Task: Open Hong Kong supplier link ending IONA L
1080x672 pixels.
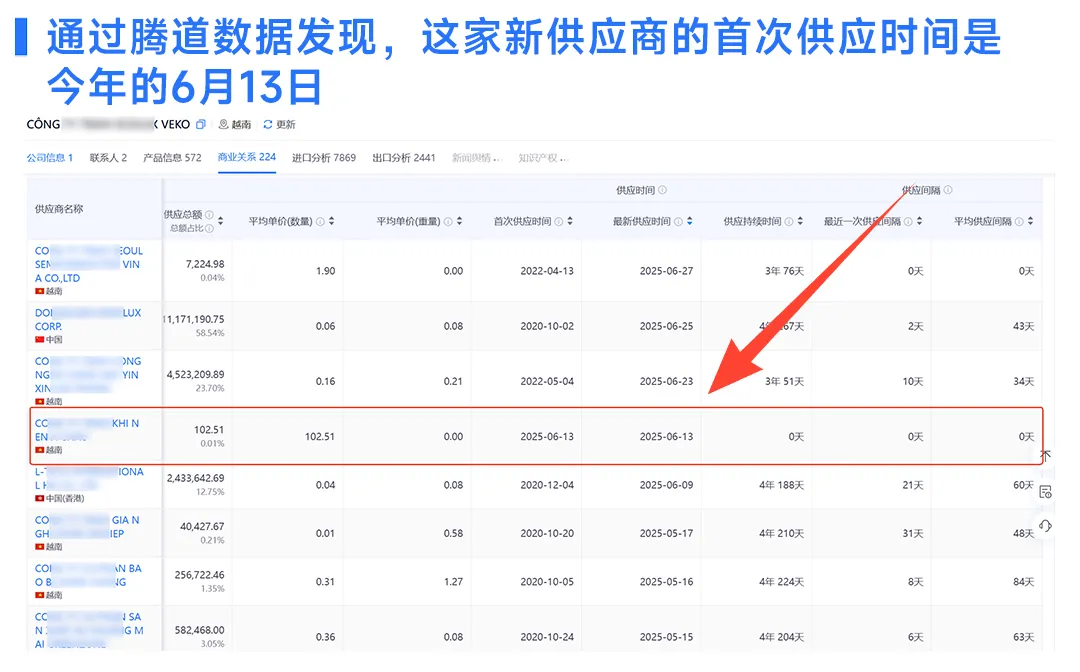Action: point(89,478)
